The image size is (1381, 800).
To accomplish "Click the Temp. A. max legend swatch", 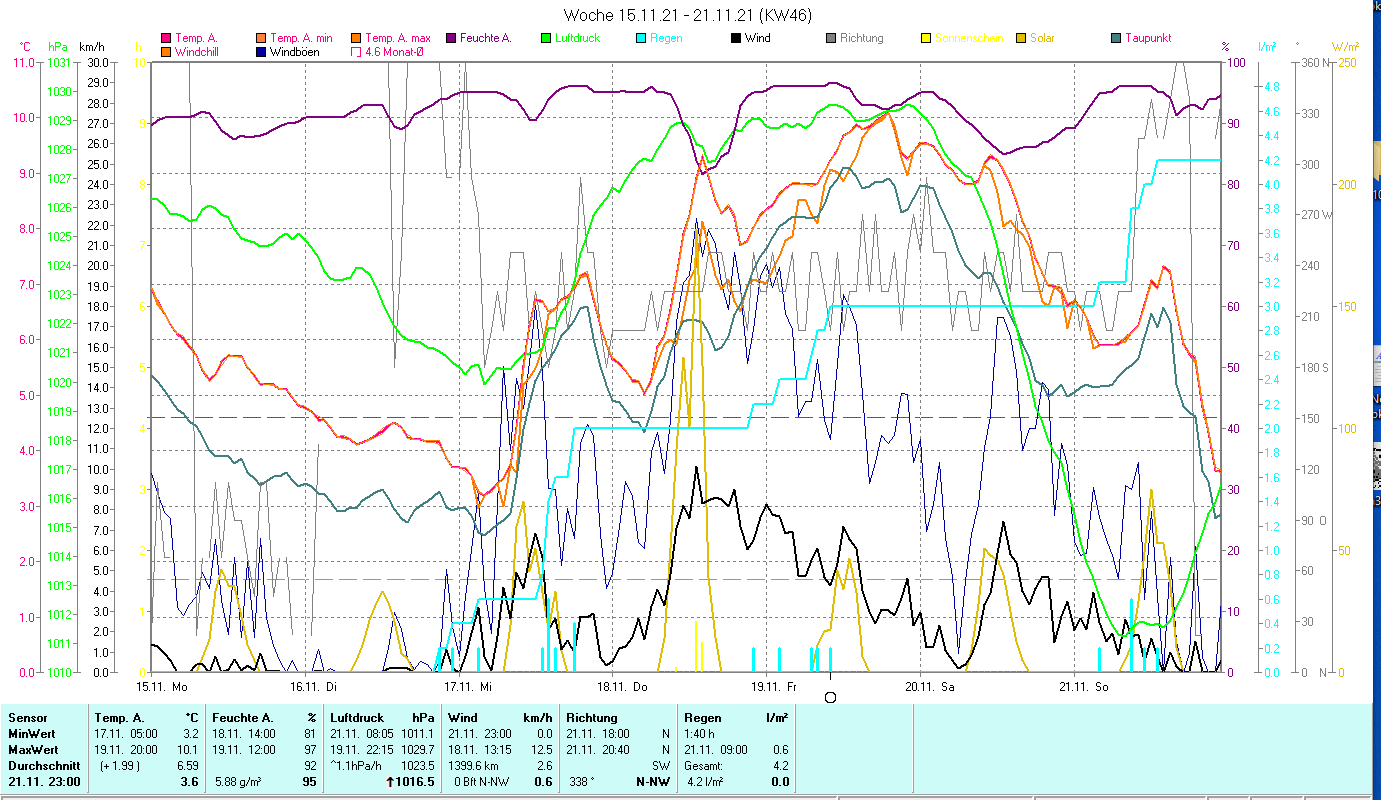I will pos(356,39).
